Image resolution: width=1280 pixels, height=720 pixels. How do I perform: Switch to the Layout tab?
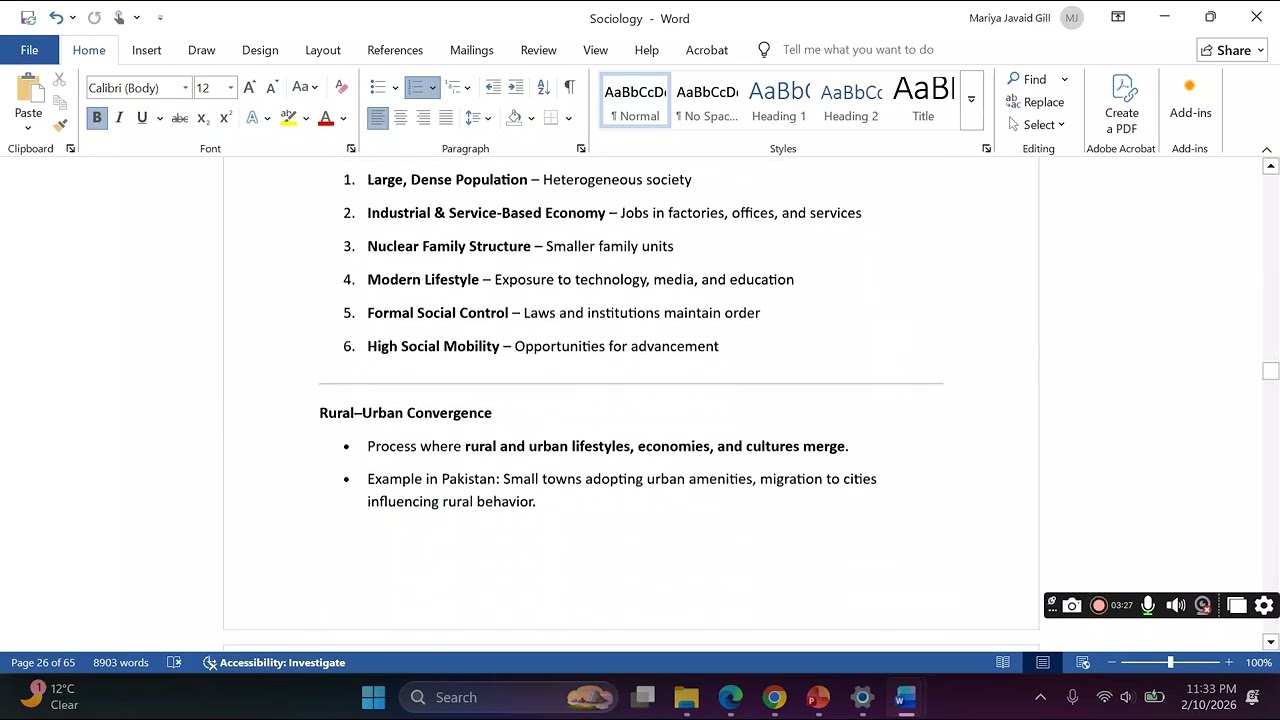click(323, 50)
